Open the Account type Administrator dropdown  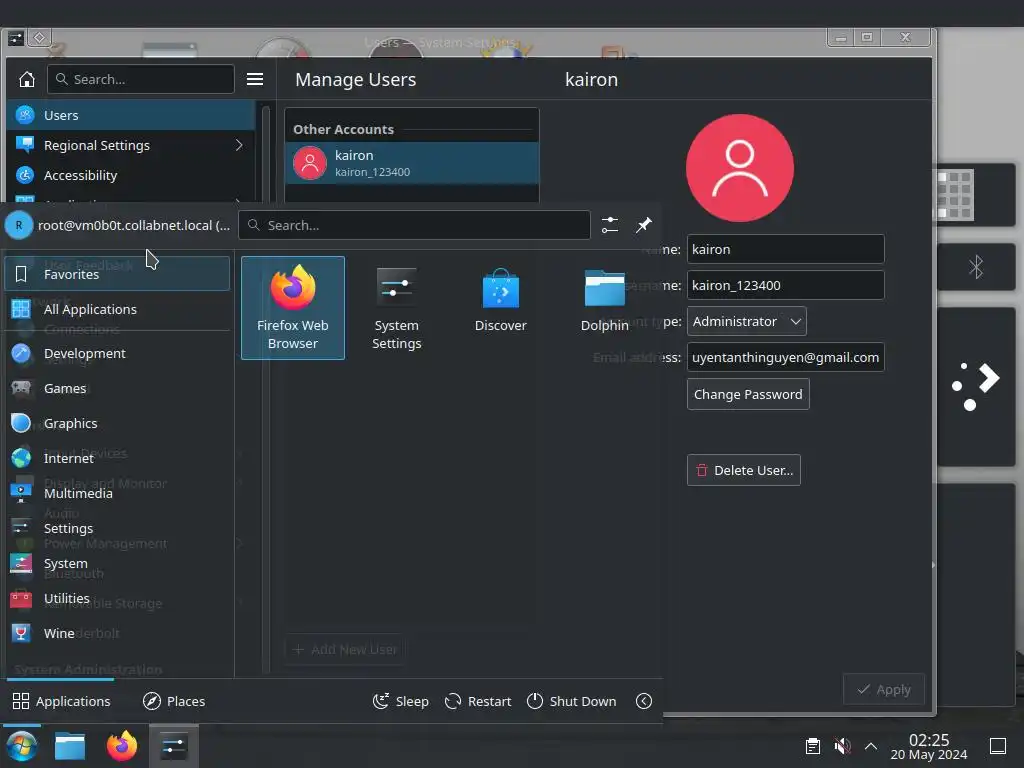[x=746, y=321]
